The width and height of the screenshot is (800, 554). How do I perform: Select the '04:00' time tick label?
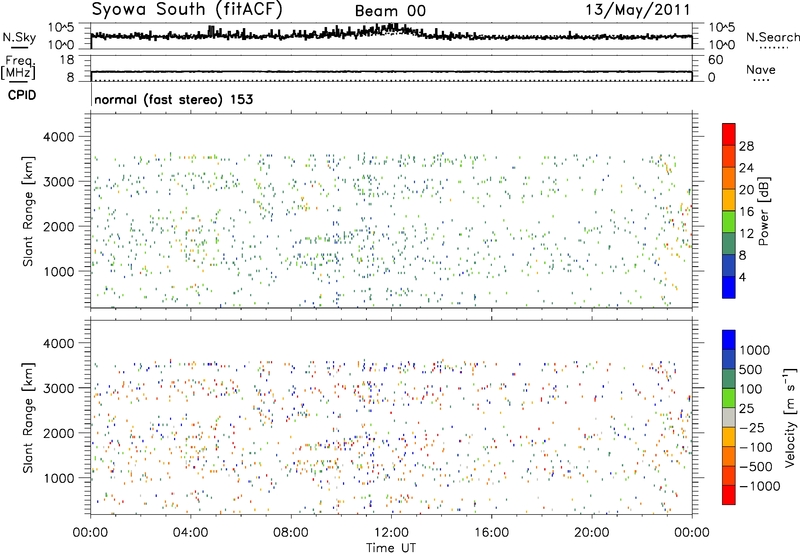pos(190,533)
